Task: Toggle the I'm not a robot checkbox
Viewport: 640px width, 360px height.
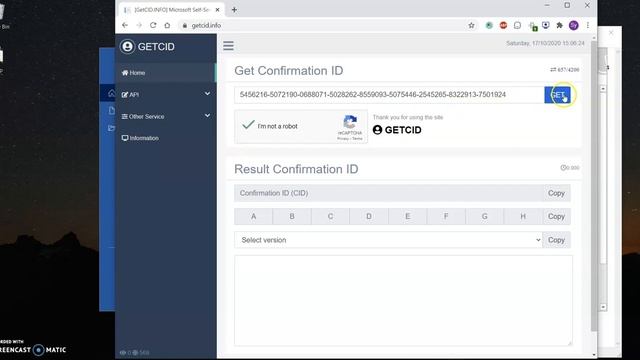Action: pyautogui.click(x=248, y=125)
